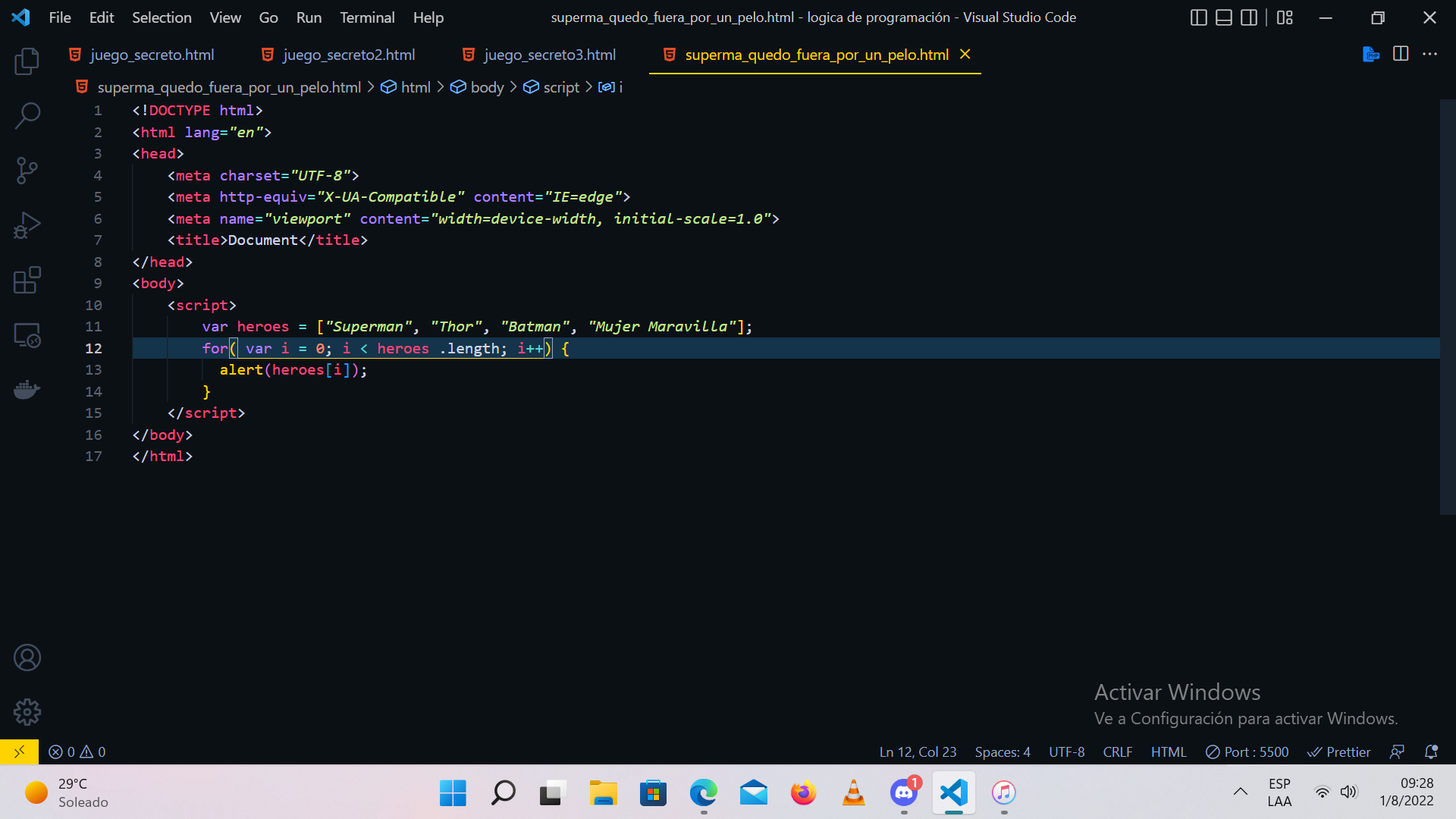
Task: Go to line via Ln 12, Col 23
Action: pyautogui.click(x=918, y=752)
